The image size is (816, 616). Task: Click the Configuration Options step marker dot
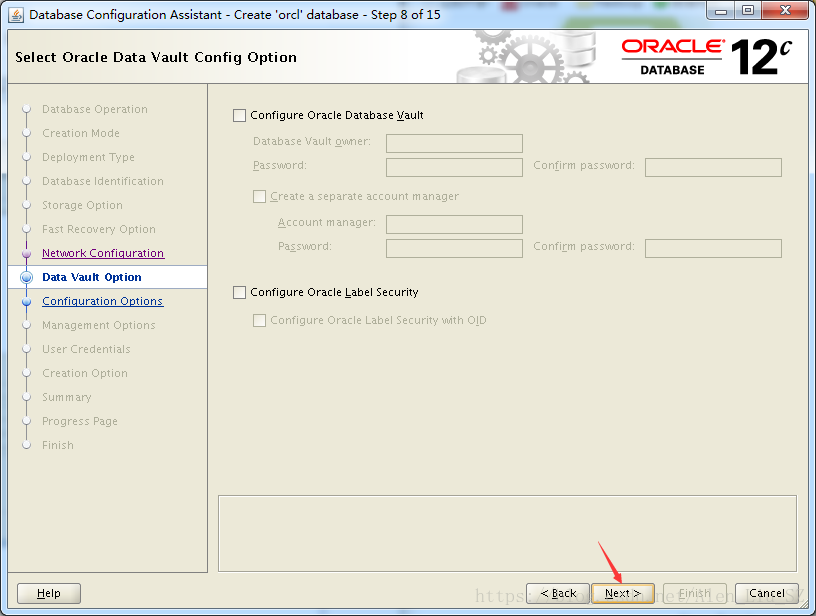point(27,301)
